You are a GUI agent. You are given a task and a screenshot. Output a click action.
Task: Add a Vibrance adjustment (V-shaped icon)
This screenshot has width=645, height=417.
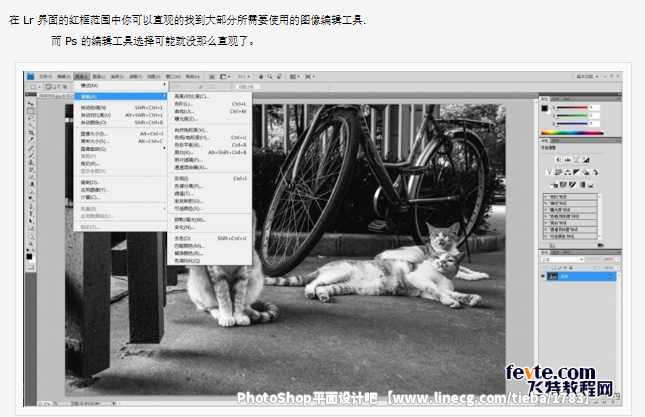click(x=549, y=172)
